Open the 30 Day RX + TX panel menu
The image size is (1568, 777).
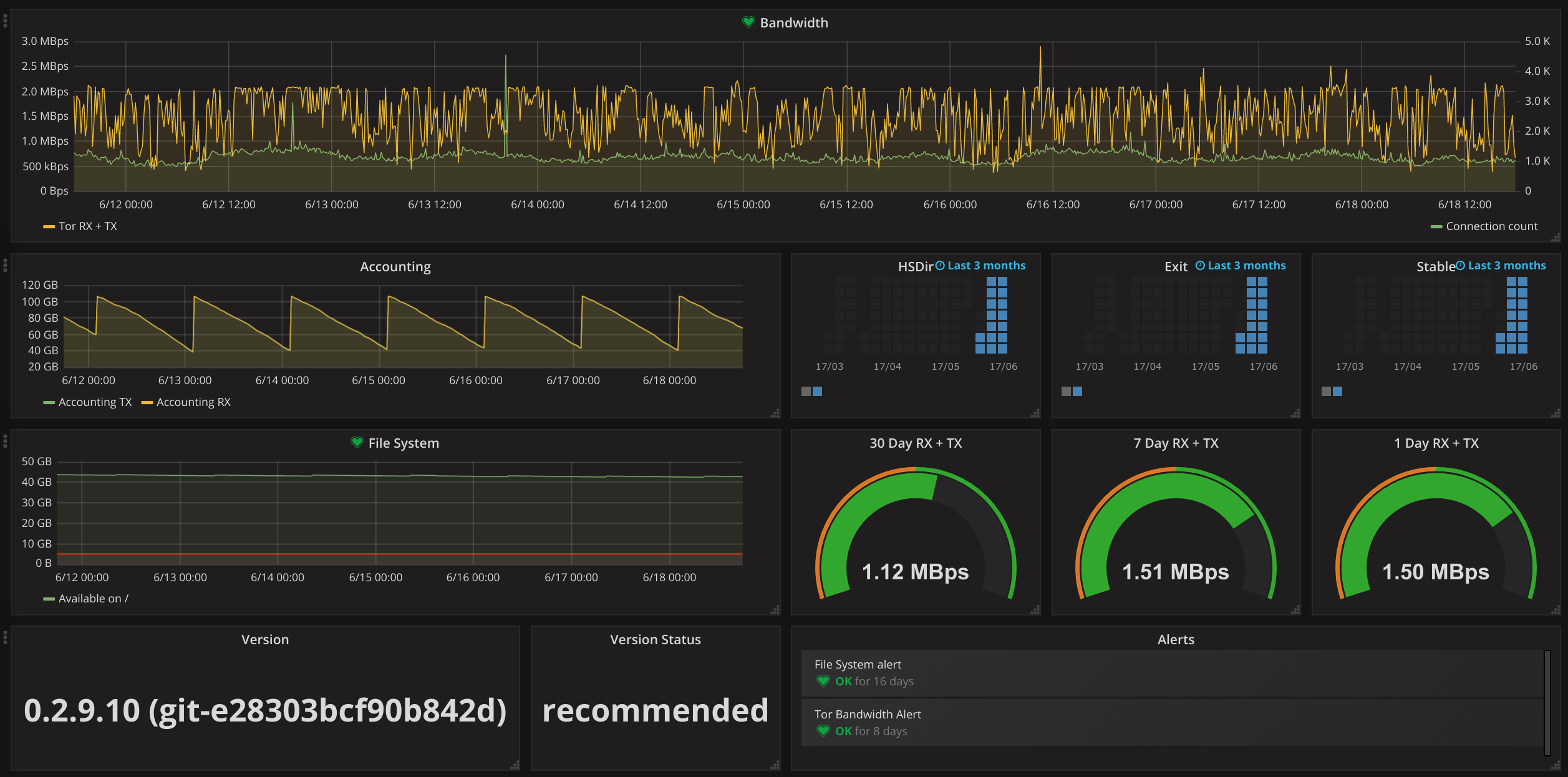pos(916,443)
